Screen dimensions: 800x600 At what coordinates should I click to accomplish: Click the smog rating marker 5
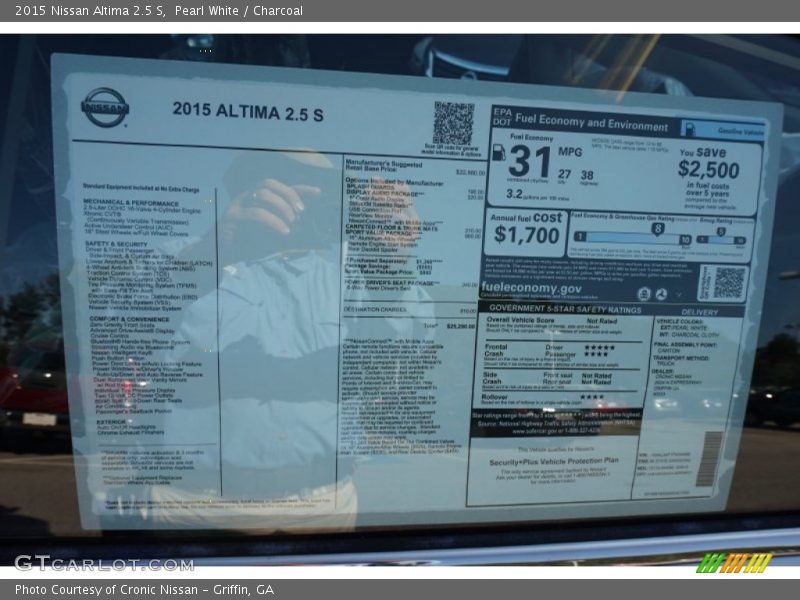tap(720, 232)
